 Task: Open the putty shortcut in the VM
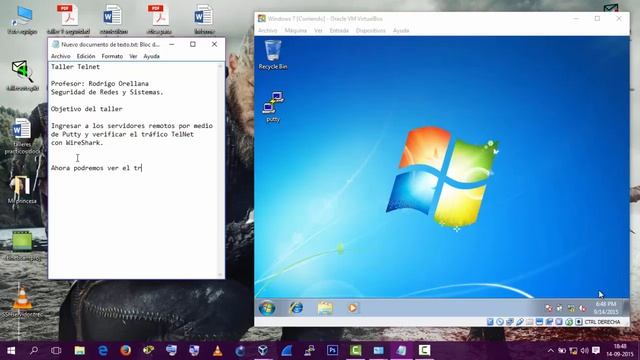(273, 107)
